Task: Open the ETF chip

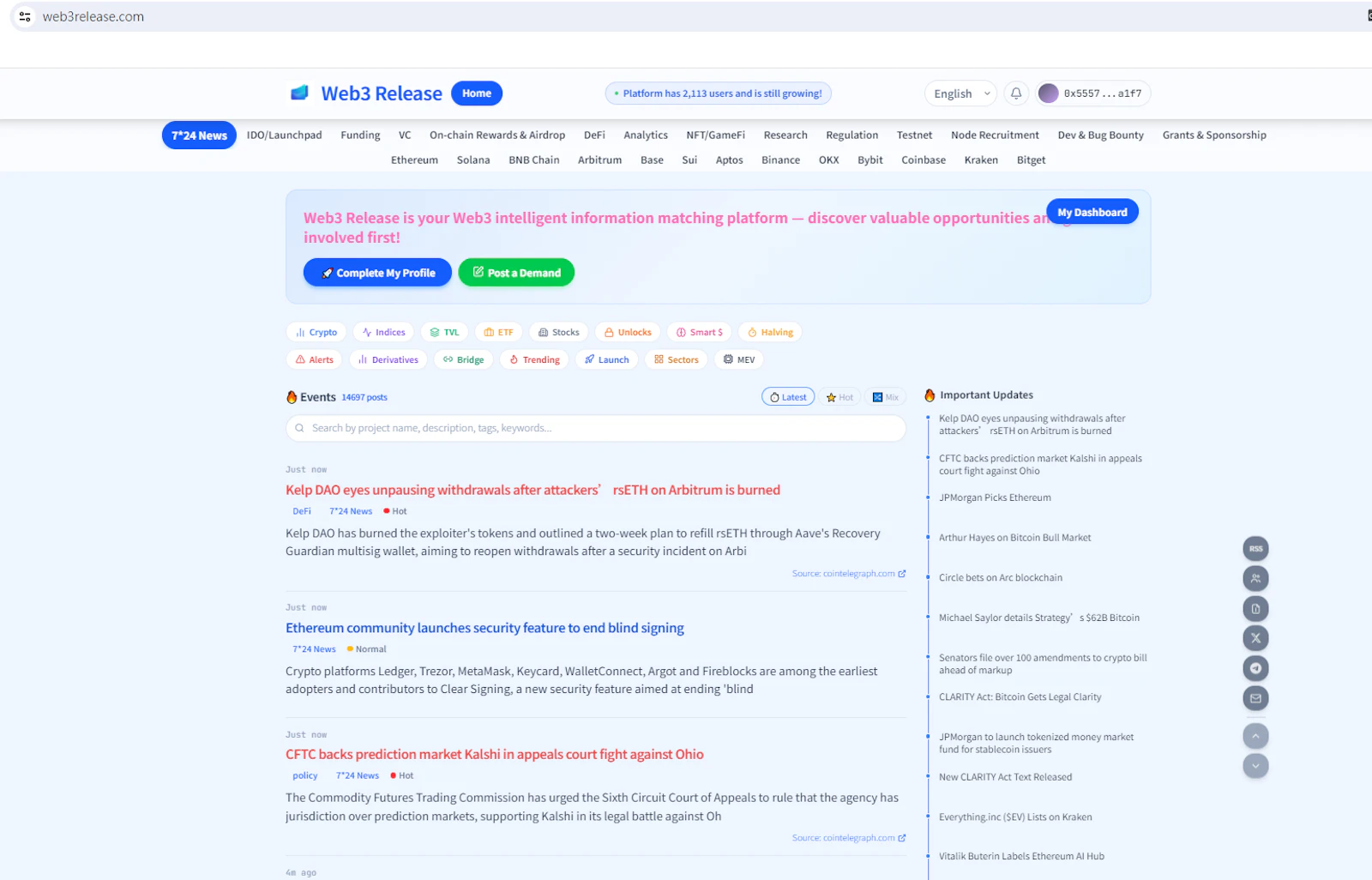Action: [x=498, y=332]
